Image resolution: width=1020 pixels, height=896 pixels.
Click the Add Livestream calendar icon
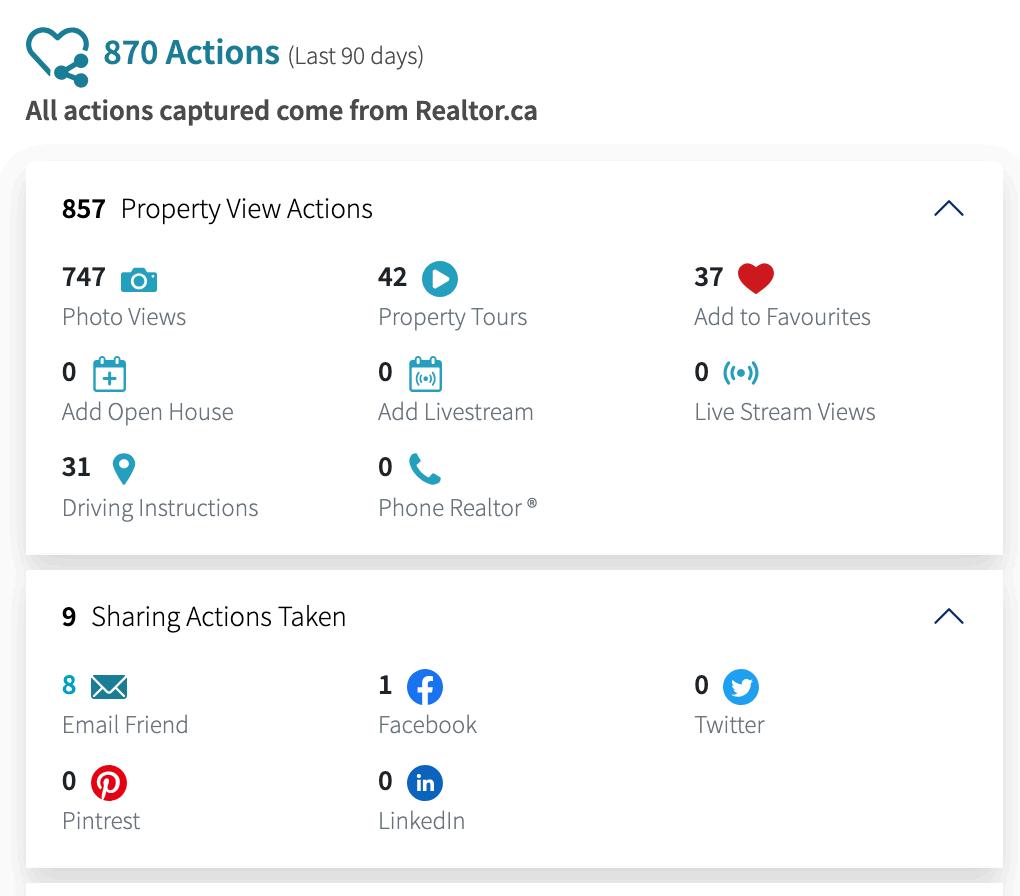(x=425, y=374)
